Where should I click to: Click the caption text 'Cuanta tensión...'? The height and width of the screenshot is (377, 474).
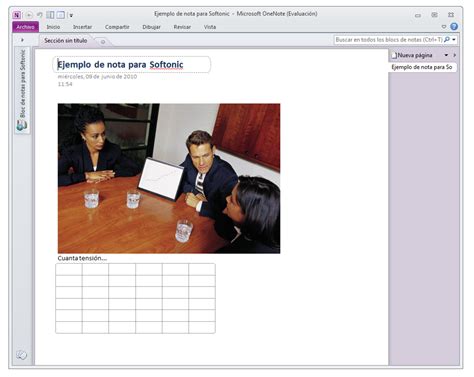click(82, 258)
